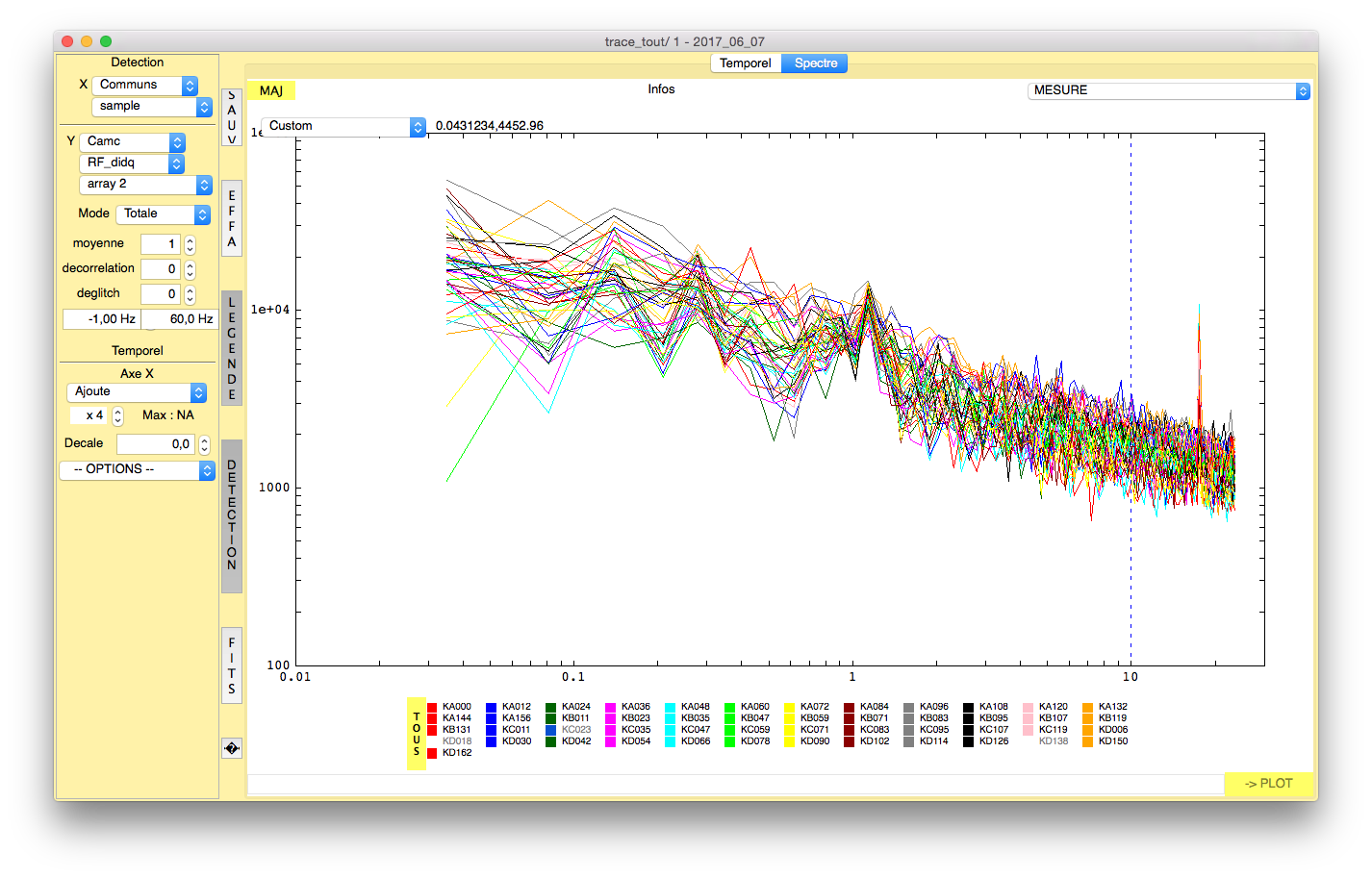Click the -> PLOT button

tap(1268, 784)
